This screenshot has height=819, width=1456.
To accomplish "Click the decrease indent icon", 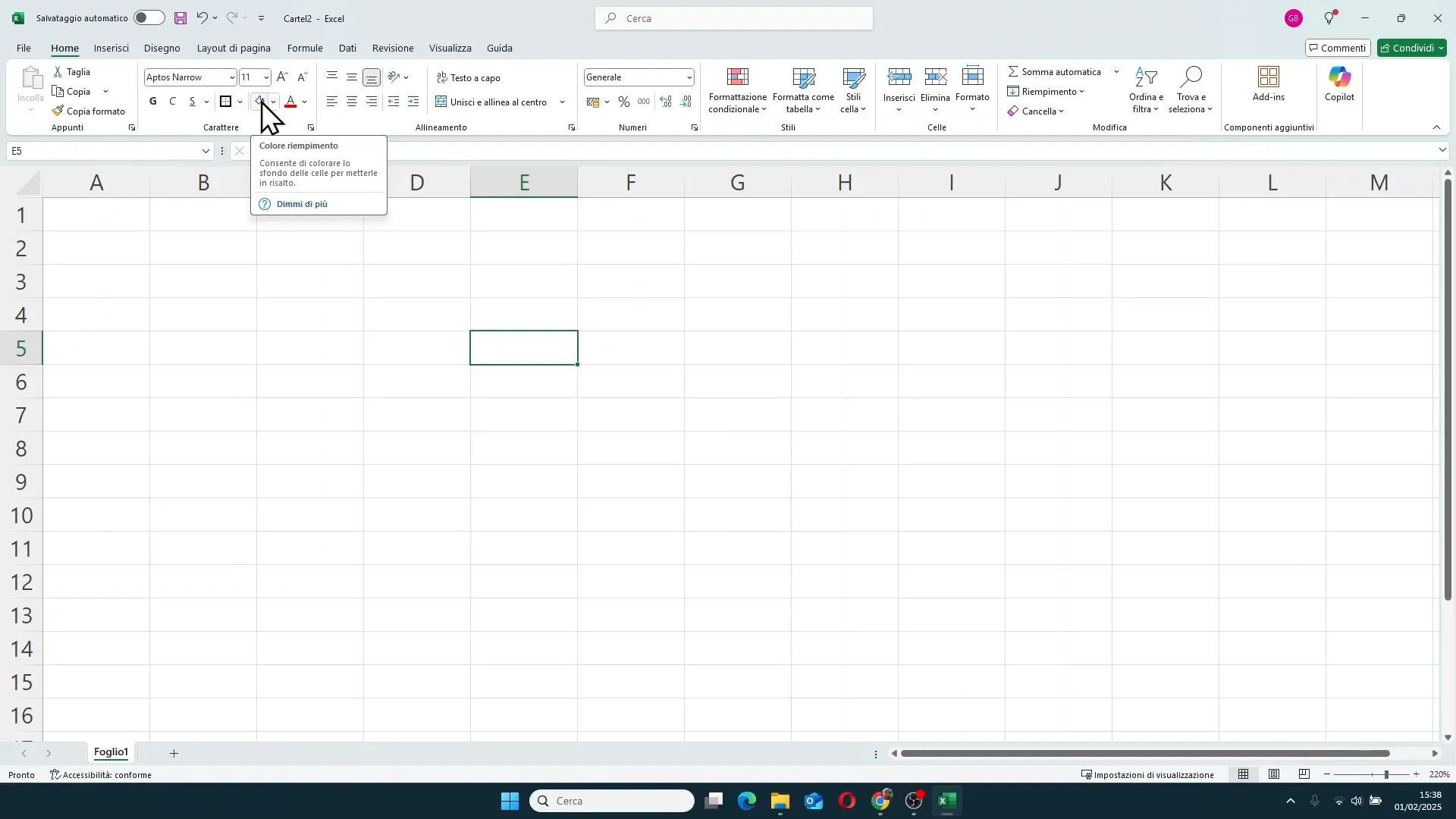I will pos(394,102).
